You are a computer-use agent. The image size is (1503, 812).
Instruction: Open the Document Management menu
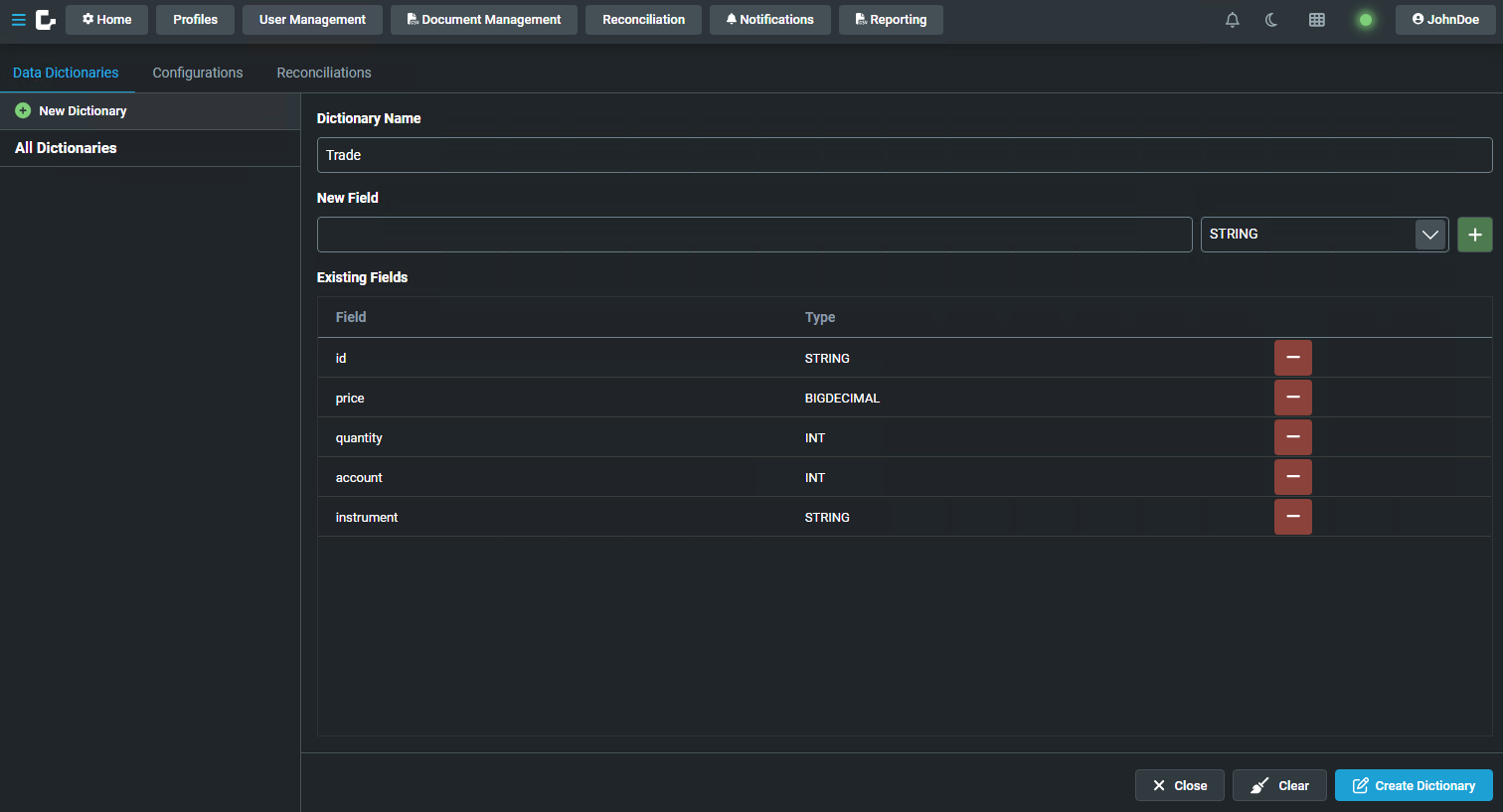483,20
